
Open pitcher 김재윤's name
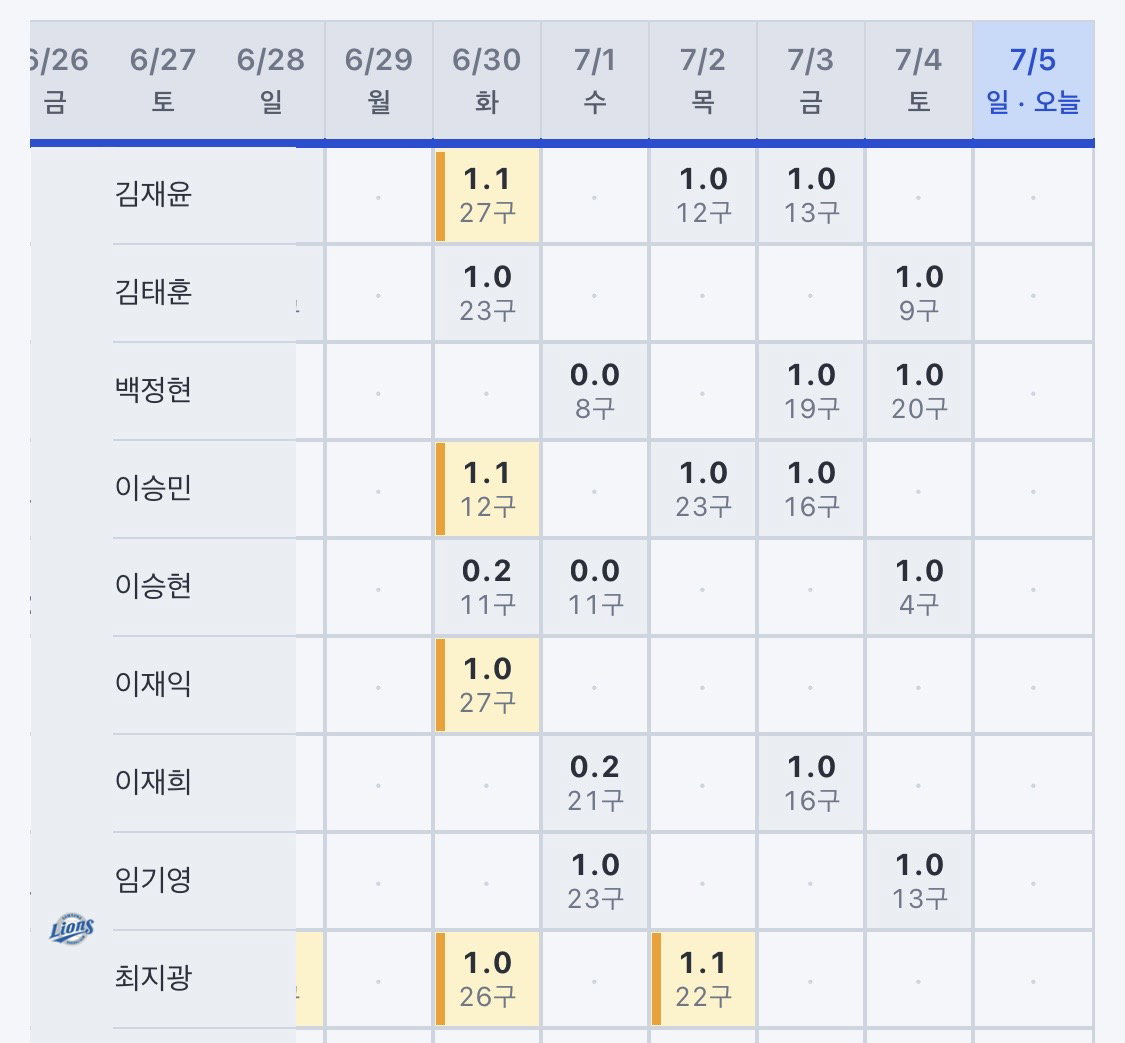[x=154, y=194]
